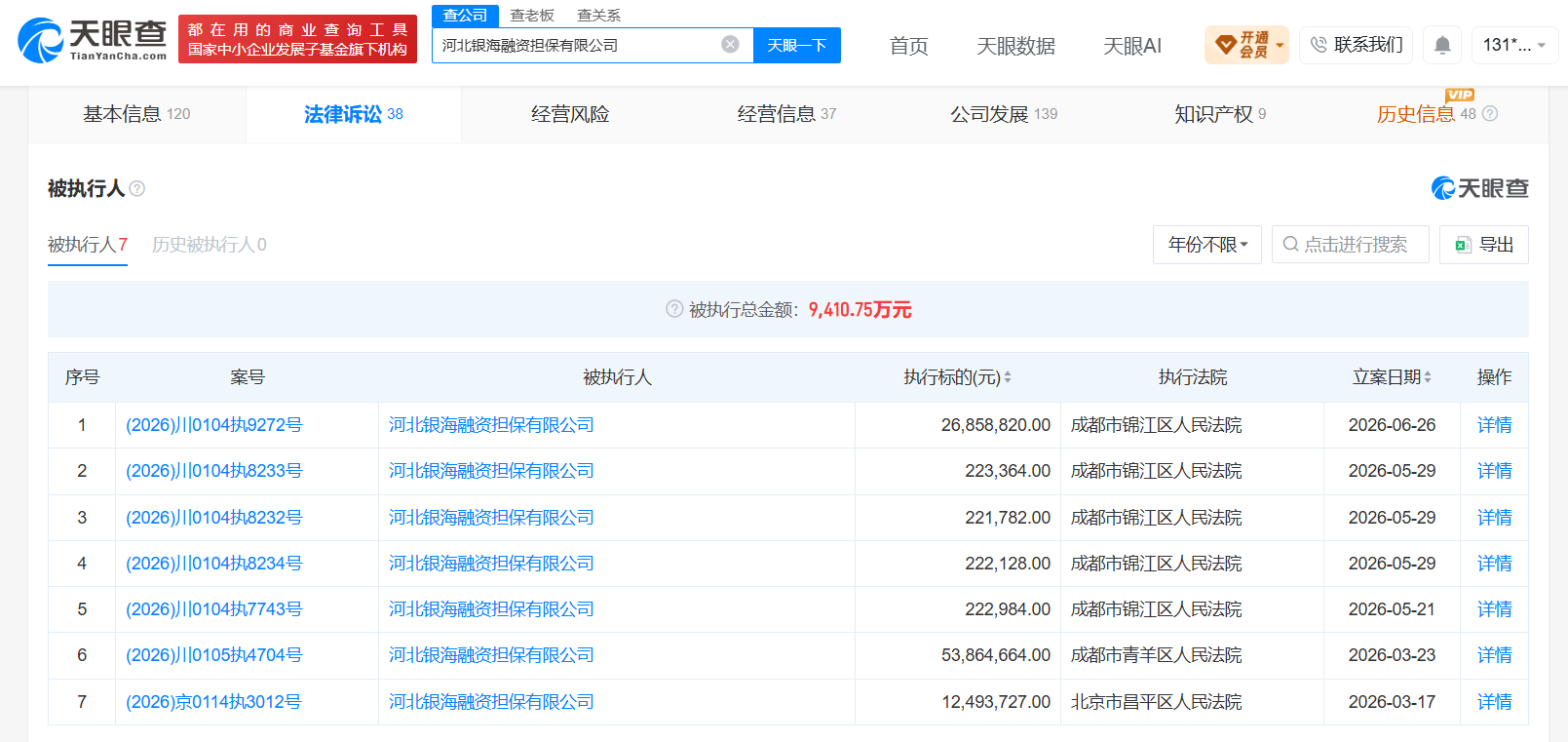Open 详情 for the 223,364.00 row
The height and width of the screenshot is (742, 1568).
pos(1494,471)
